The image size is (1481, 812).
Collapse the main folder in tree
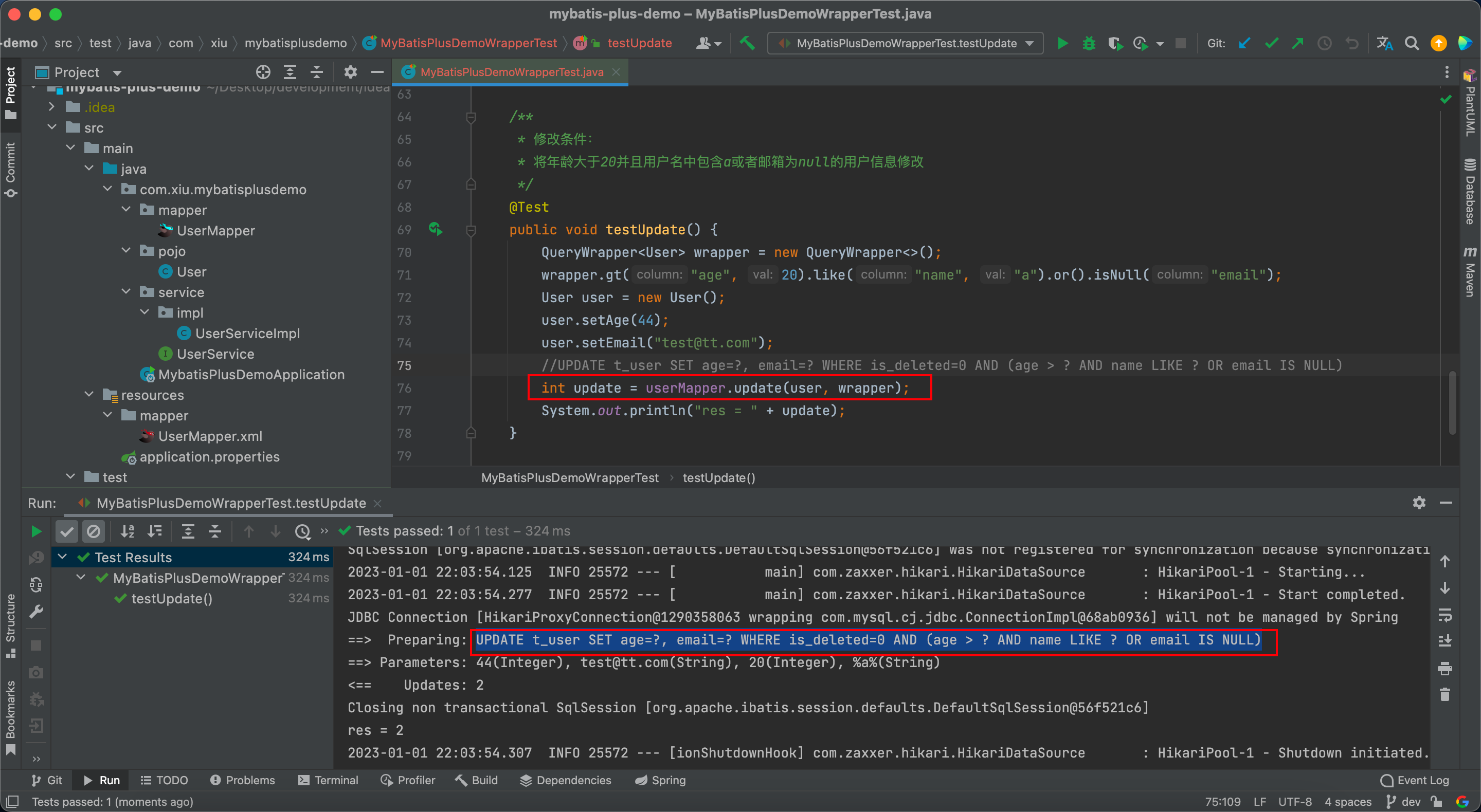pyautogui.click(x=70, y=147)
